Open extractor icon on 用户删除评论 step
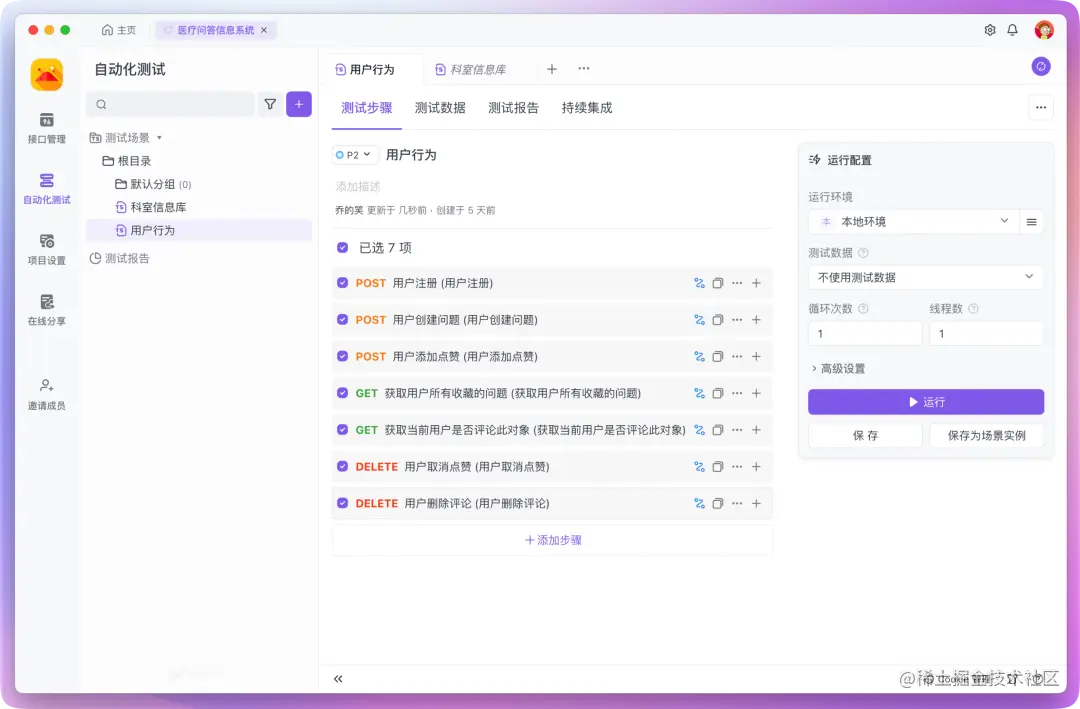The image size is (1080, 709). click(x=699, y=503)
